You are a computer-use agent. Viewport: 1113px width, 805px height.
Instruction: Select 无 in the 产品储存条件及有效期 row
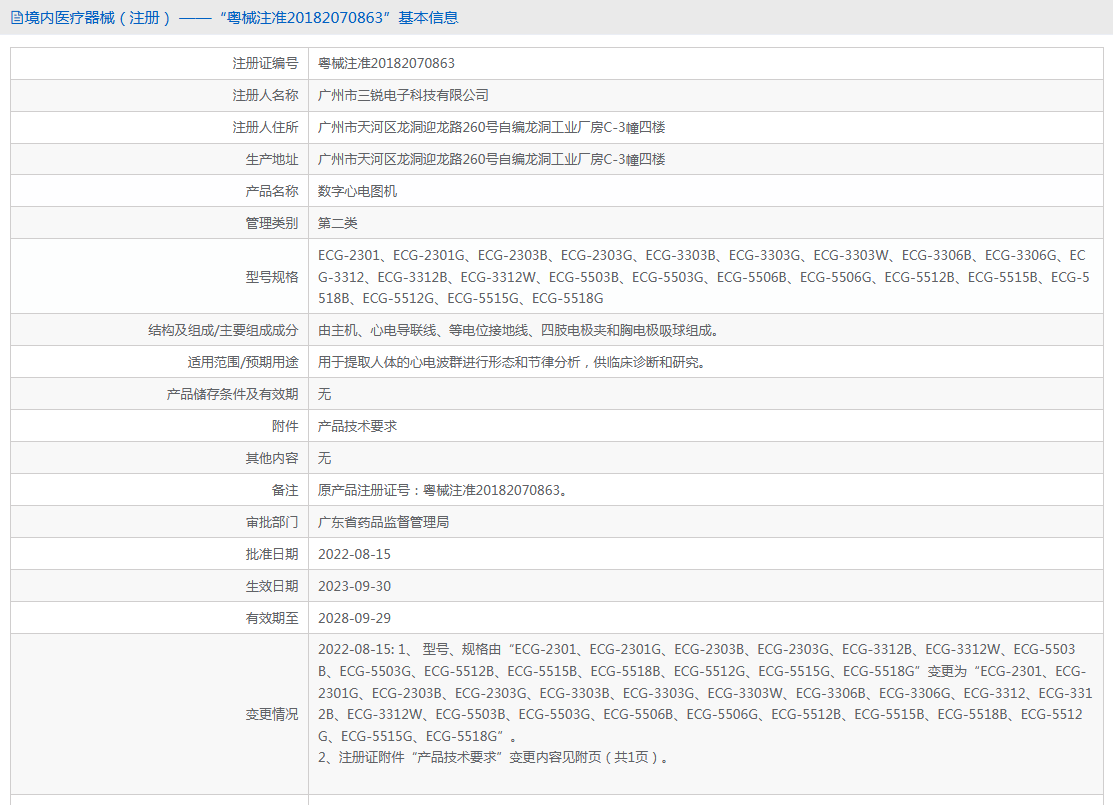point(324,394)
